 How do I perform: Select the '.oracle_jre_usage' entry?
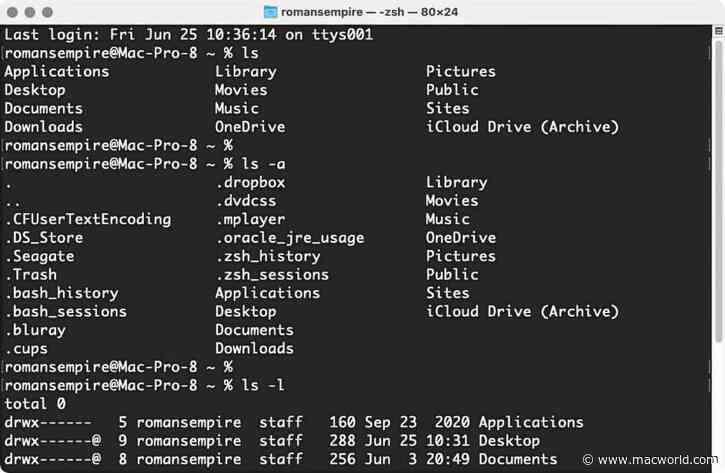tap(290, 238)
